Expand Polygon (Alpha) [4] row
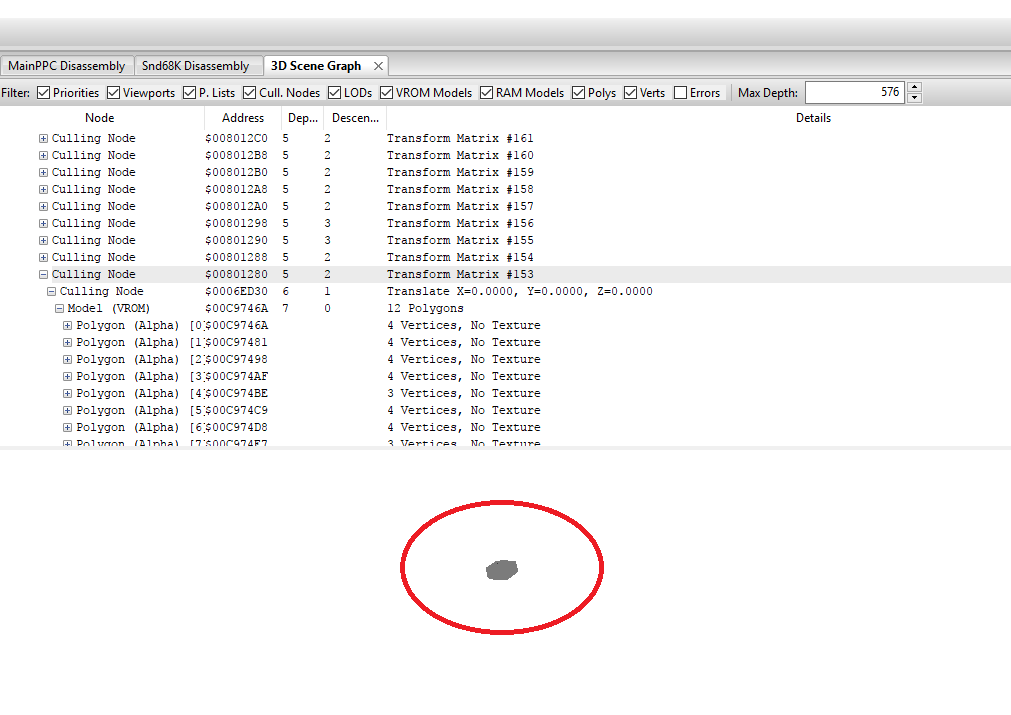 pyautogui.click(x=67, y=393)
